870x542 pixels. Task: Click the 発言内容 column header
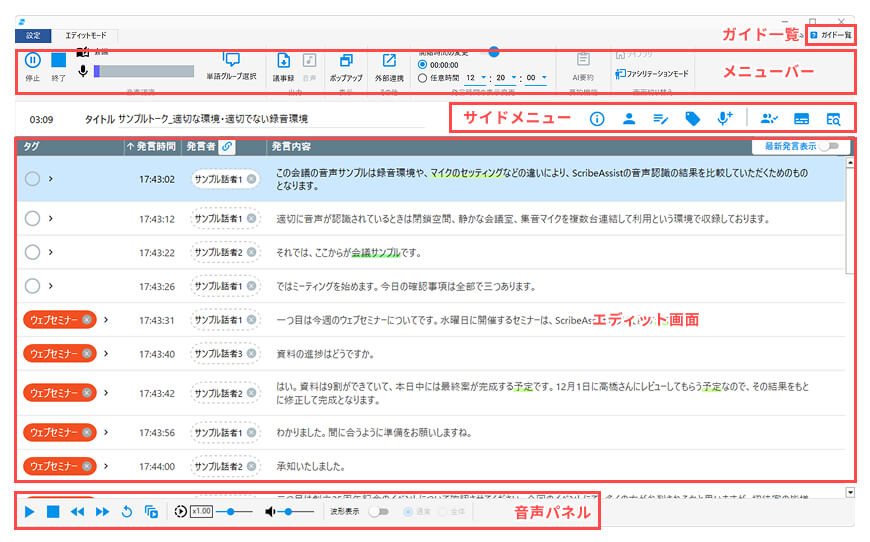pos(291,146)
